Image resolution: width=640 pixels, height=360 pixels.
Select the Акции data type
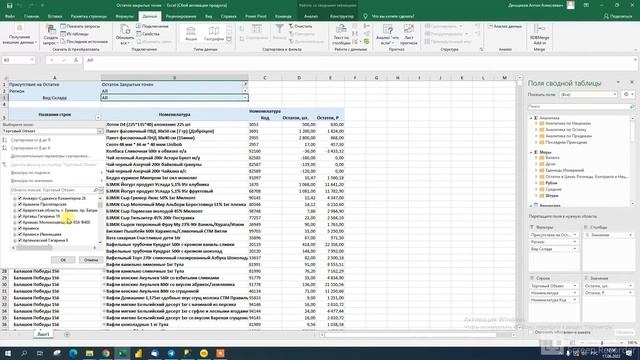tap(191, 34)
